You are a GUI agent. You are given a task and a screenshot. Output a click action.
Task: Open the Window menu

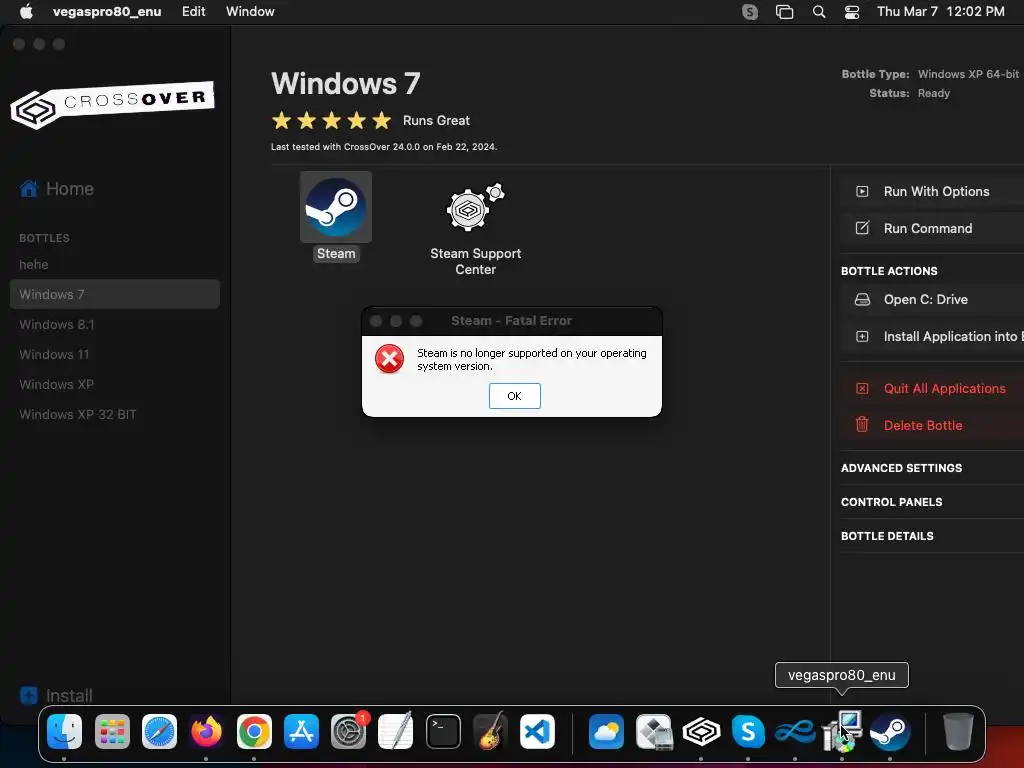(250, 12)
